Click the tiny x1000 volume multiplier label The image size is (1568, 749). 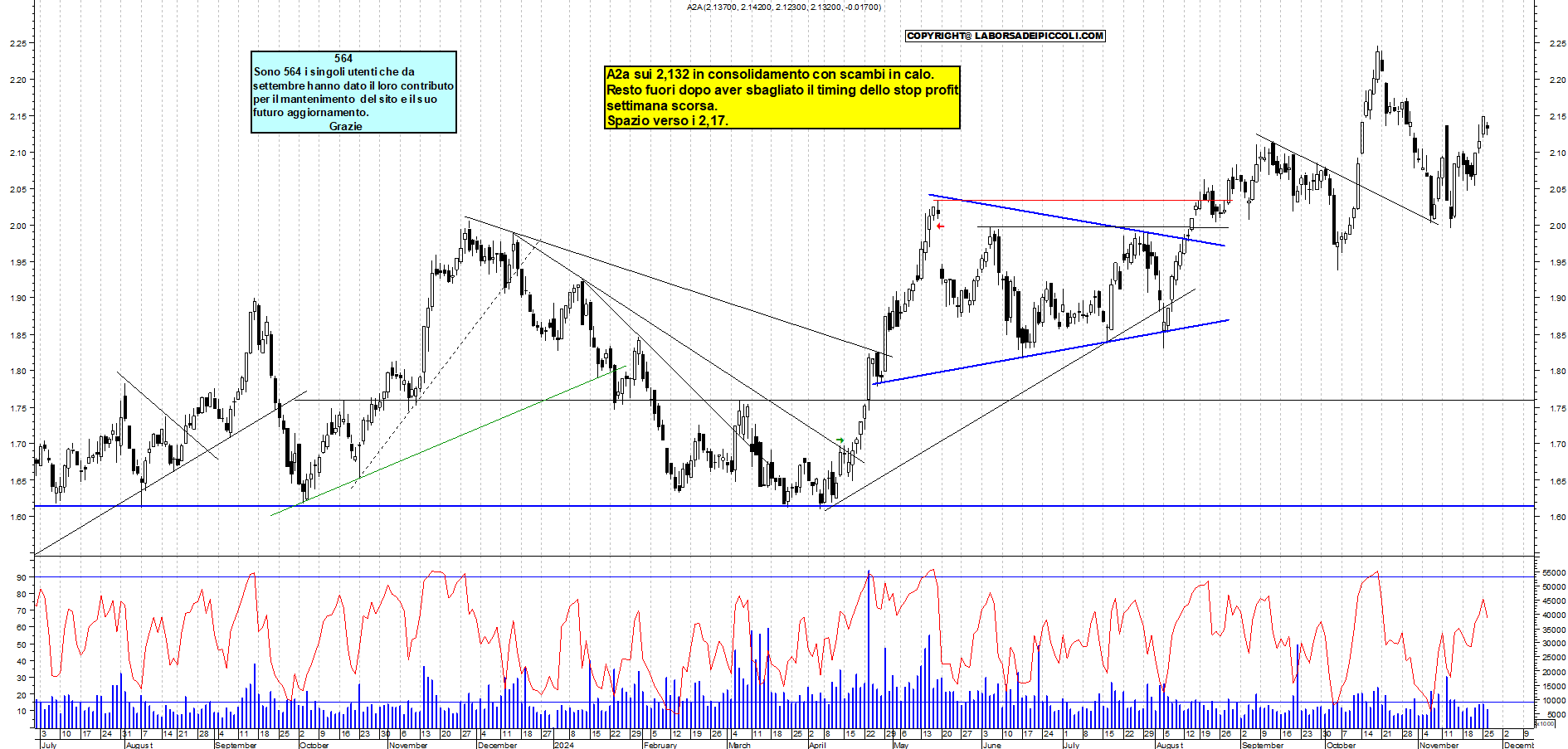[x=1546, y=723]
